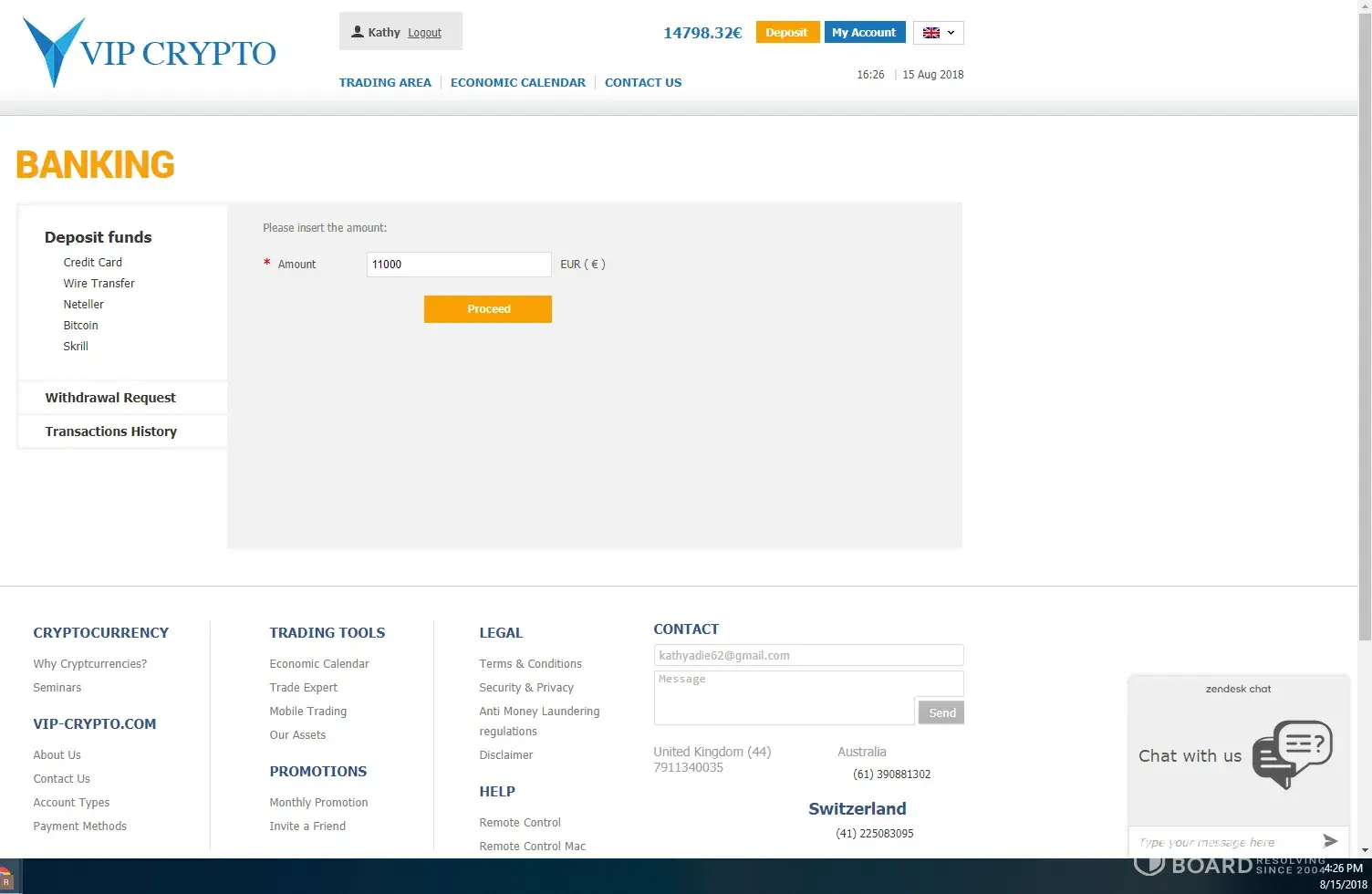Select Credit Card deposit method
1372x894 pixels.
[92, 263]
